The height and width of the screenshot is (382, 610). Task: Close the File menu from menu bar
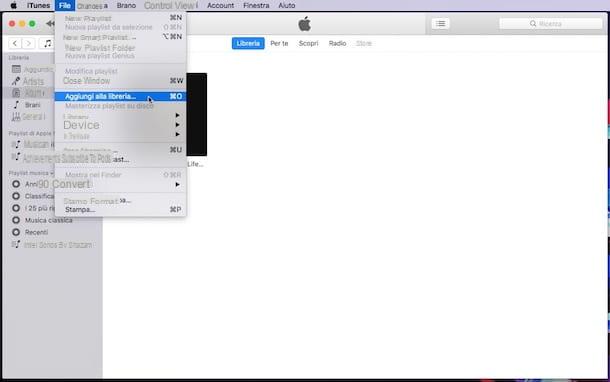pos(65,5)
